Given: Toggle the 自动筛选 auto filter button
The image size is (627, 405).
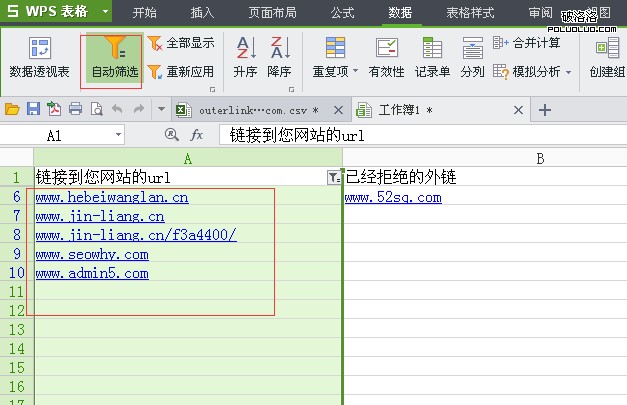Looking at the screenshot, I should [111, 52].
